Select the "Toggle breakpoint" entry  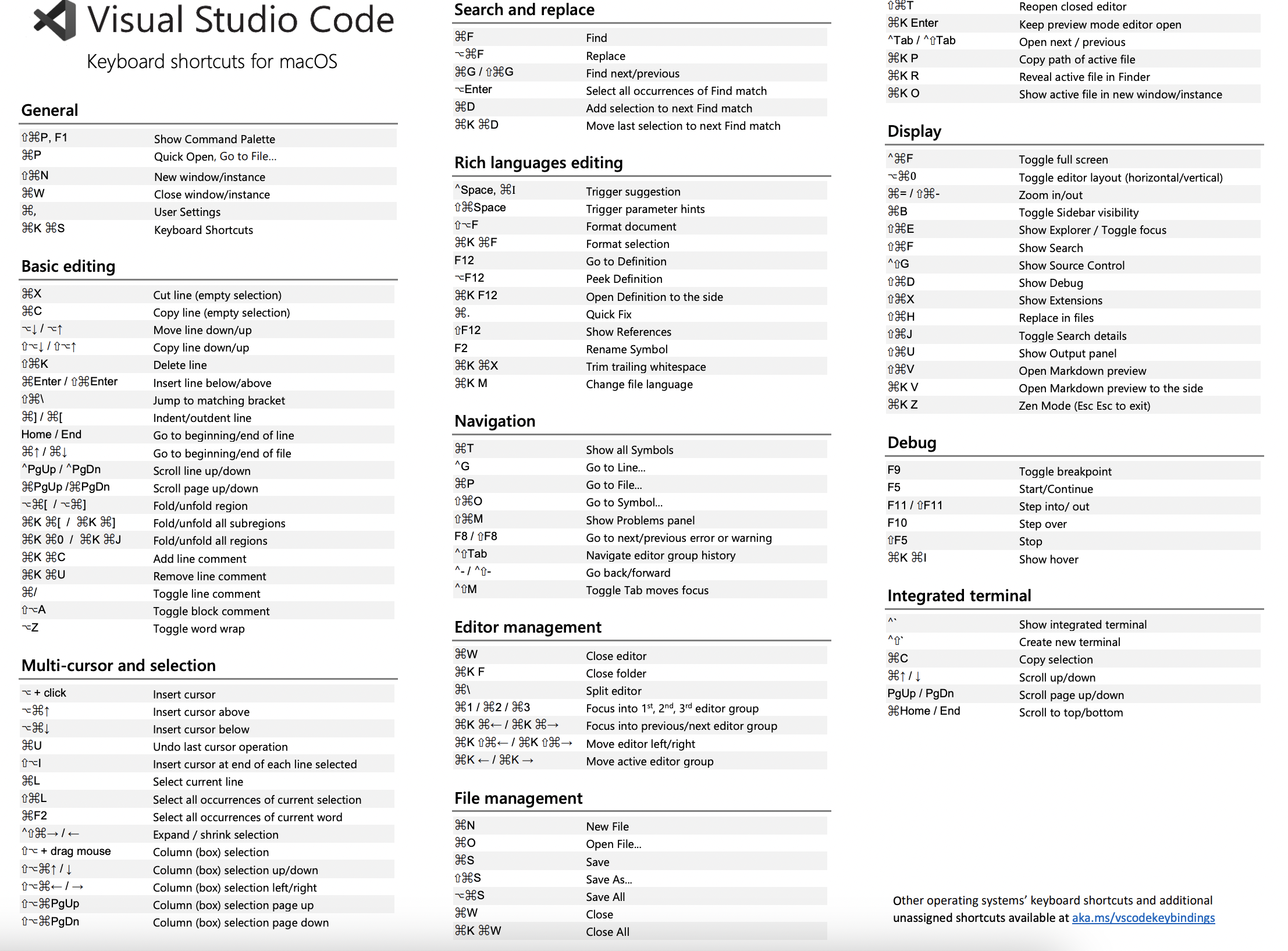coord(1065,471)
